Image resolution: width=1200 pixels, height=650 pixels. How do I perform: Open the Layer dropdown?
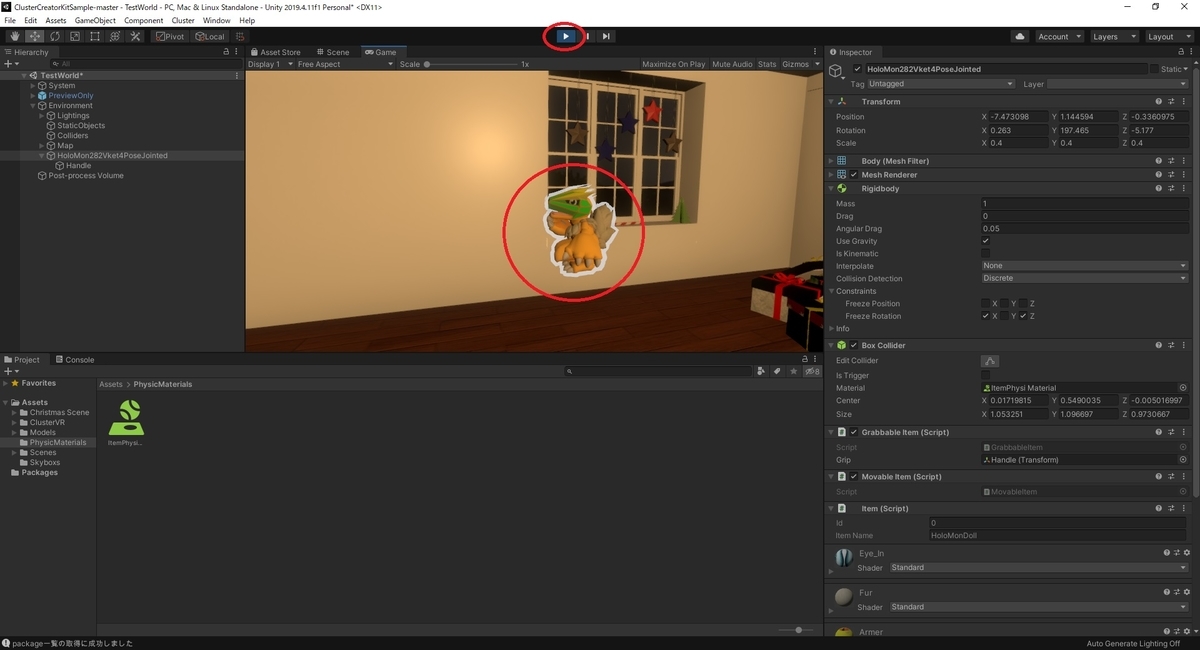[x=1118, y=84]
